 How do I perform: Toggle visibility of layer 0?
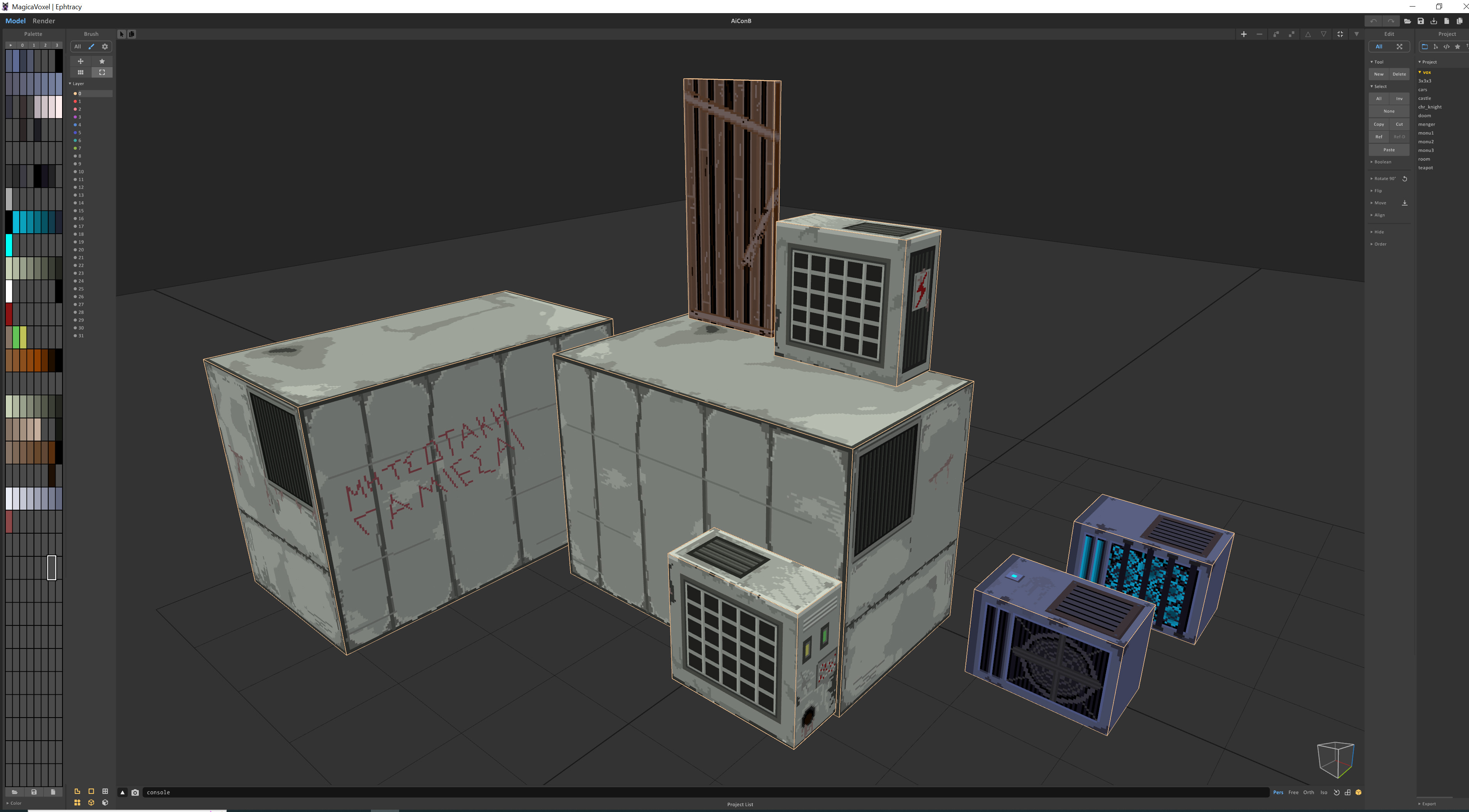pyautogui.click(x=76, y=93)
